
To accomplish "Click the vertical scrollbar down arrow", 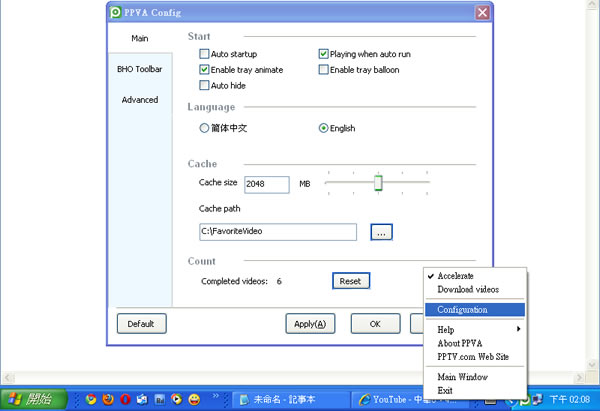I will (592, 364).
